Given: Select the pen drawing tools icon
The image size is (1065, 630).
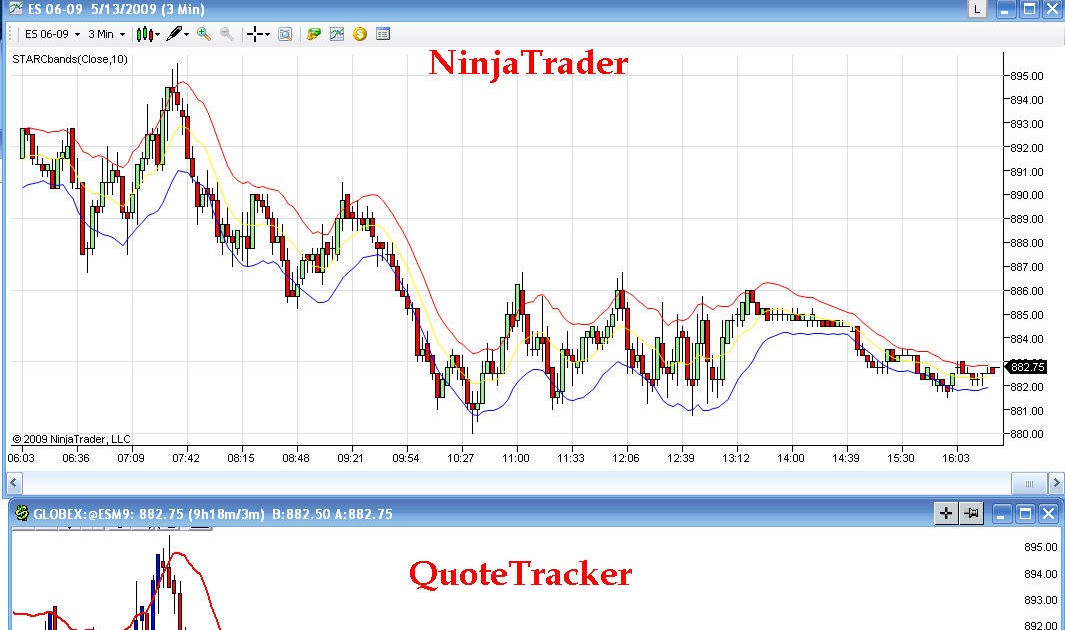Looking at the screenshot, I should pyautogui.click(x=174, y=34).
